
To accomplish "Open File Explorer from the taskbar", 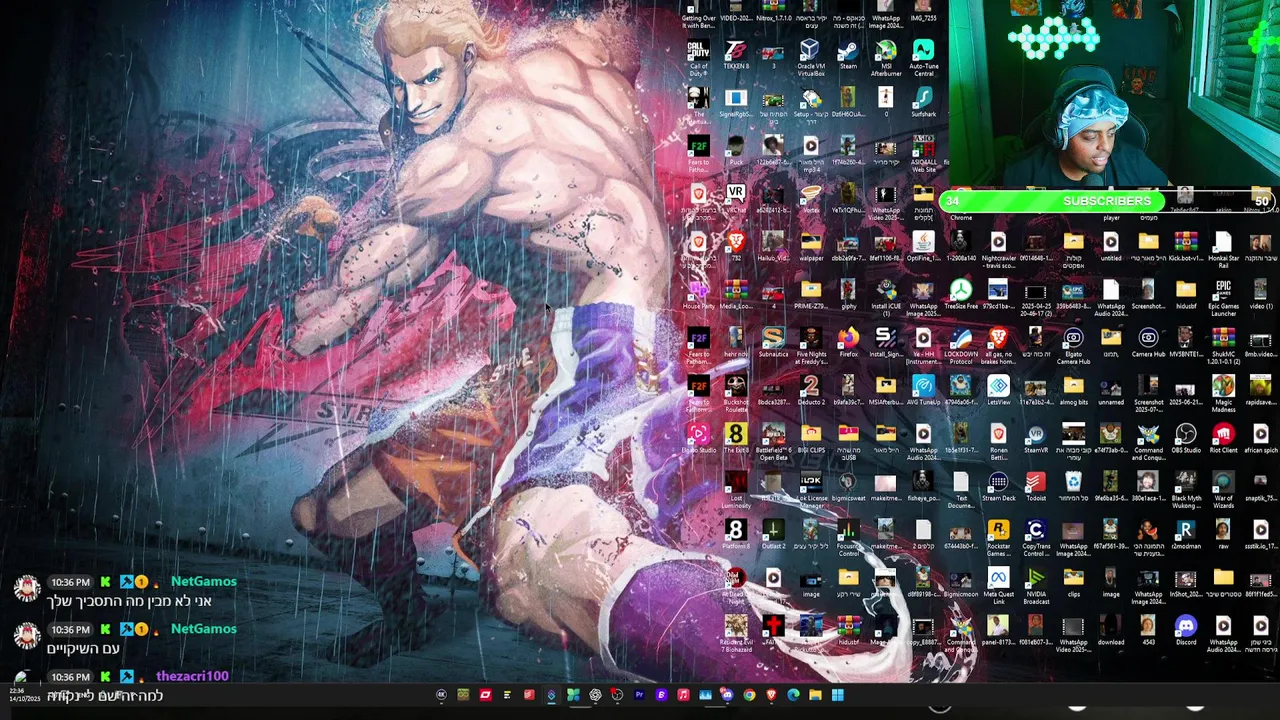I will pyautogui.click(x=816, y=695).
